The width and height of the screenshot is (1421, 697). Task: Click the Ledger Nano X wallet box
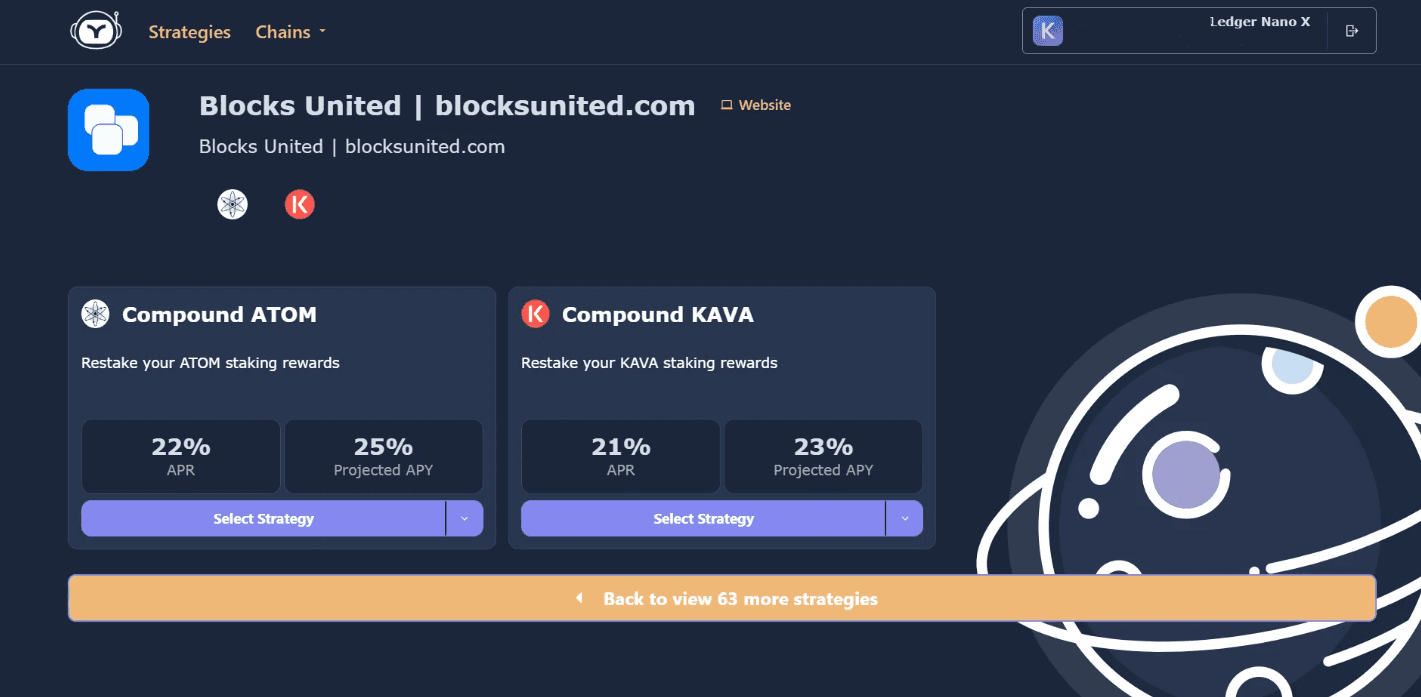[1199, 30]
